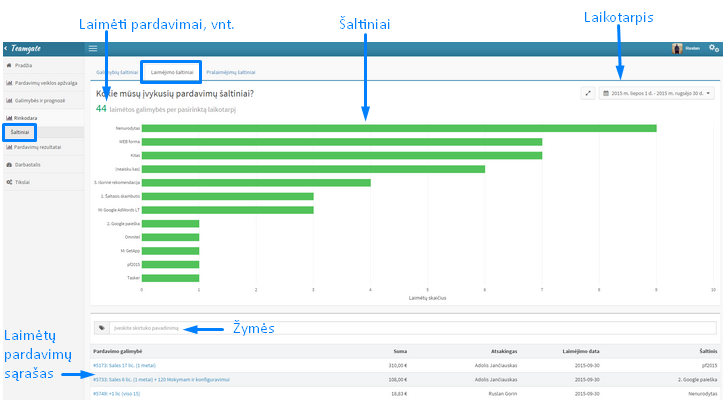The width and height of the screenshot is (726, 403).
Task: Switch to the Laimėjimo šaltiniai tab
Action: click(x=172, y=72)
